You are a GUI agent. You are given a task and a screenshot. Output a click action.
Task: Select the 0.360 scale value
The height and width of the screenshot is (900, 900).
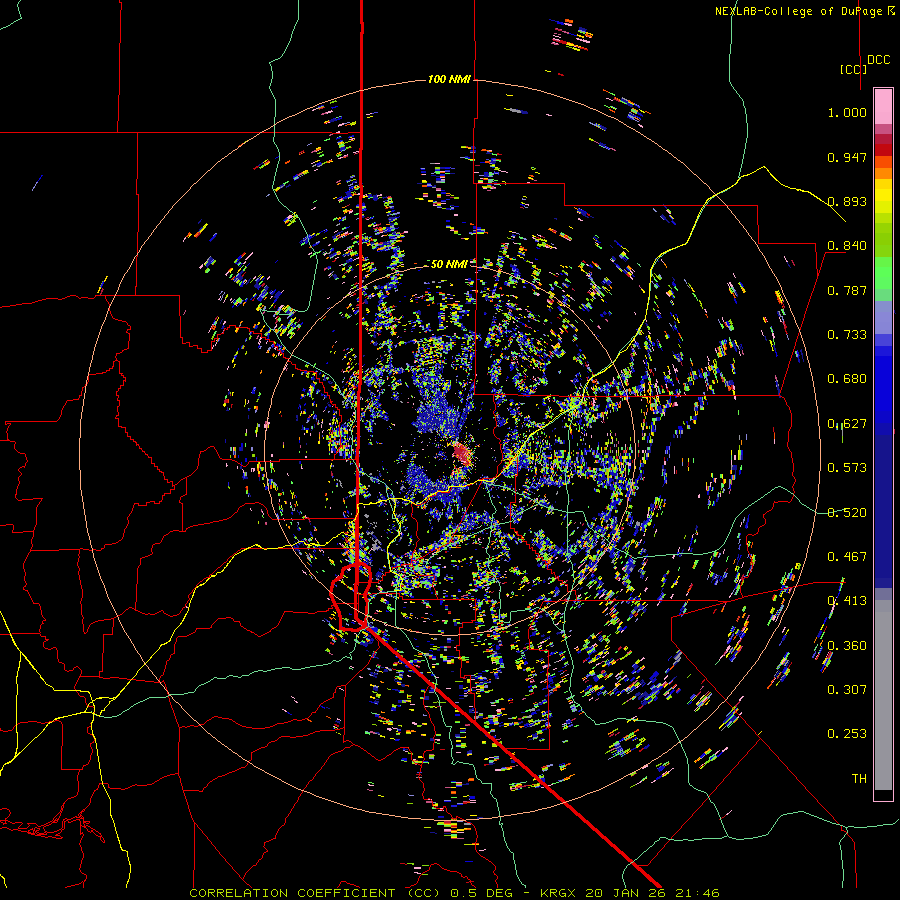pyautogui.click(x=847, y=646)
